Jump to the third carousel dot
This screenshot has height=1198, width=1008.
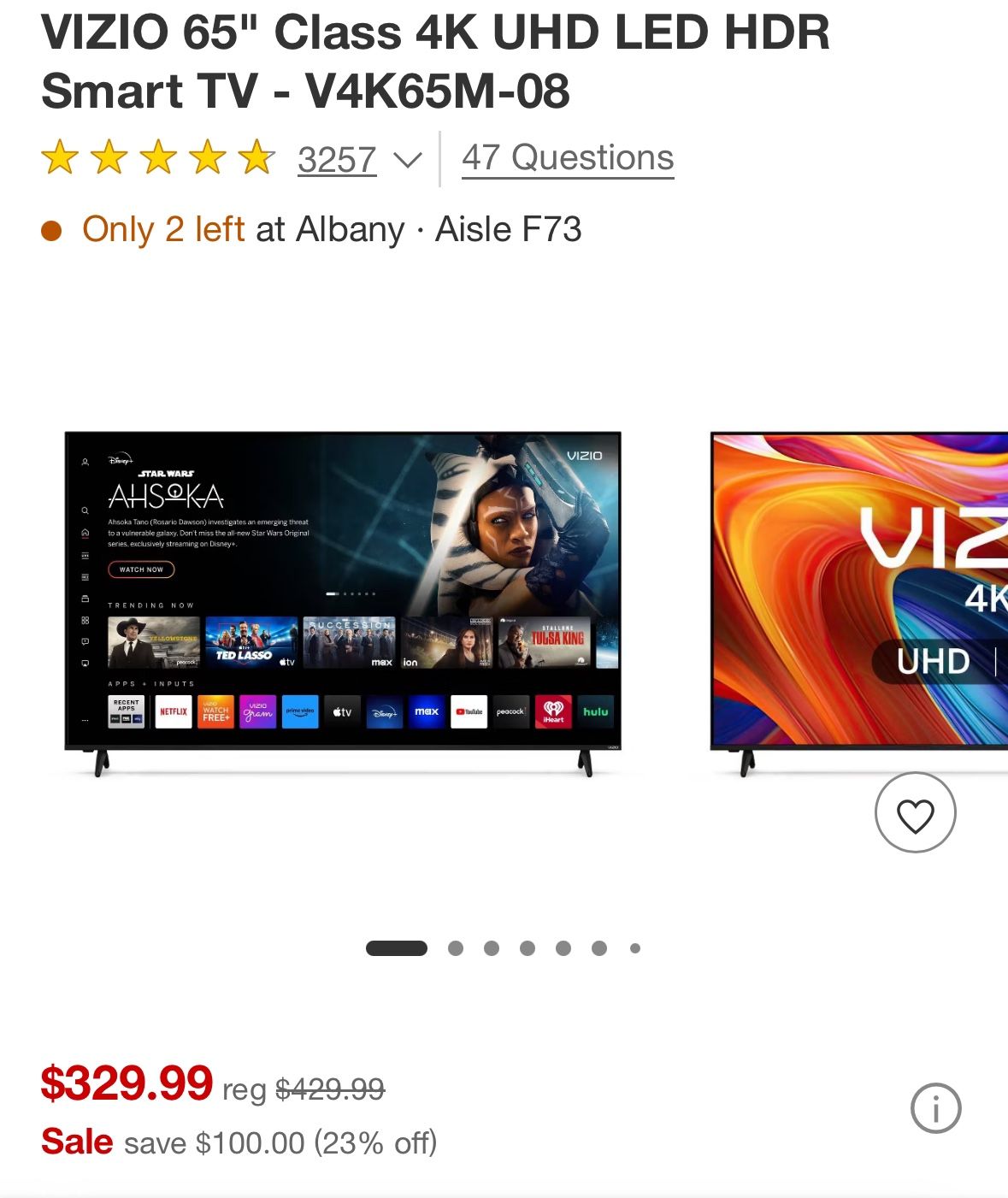492,948
